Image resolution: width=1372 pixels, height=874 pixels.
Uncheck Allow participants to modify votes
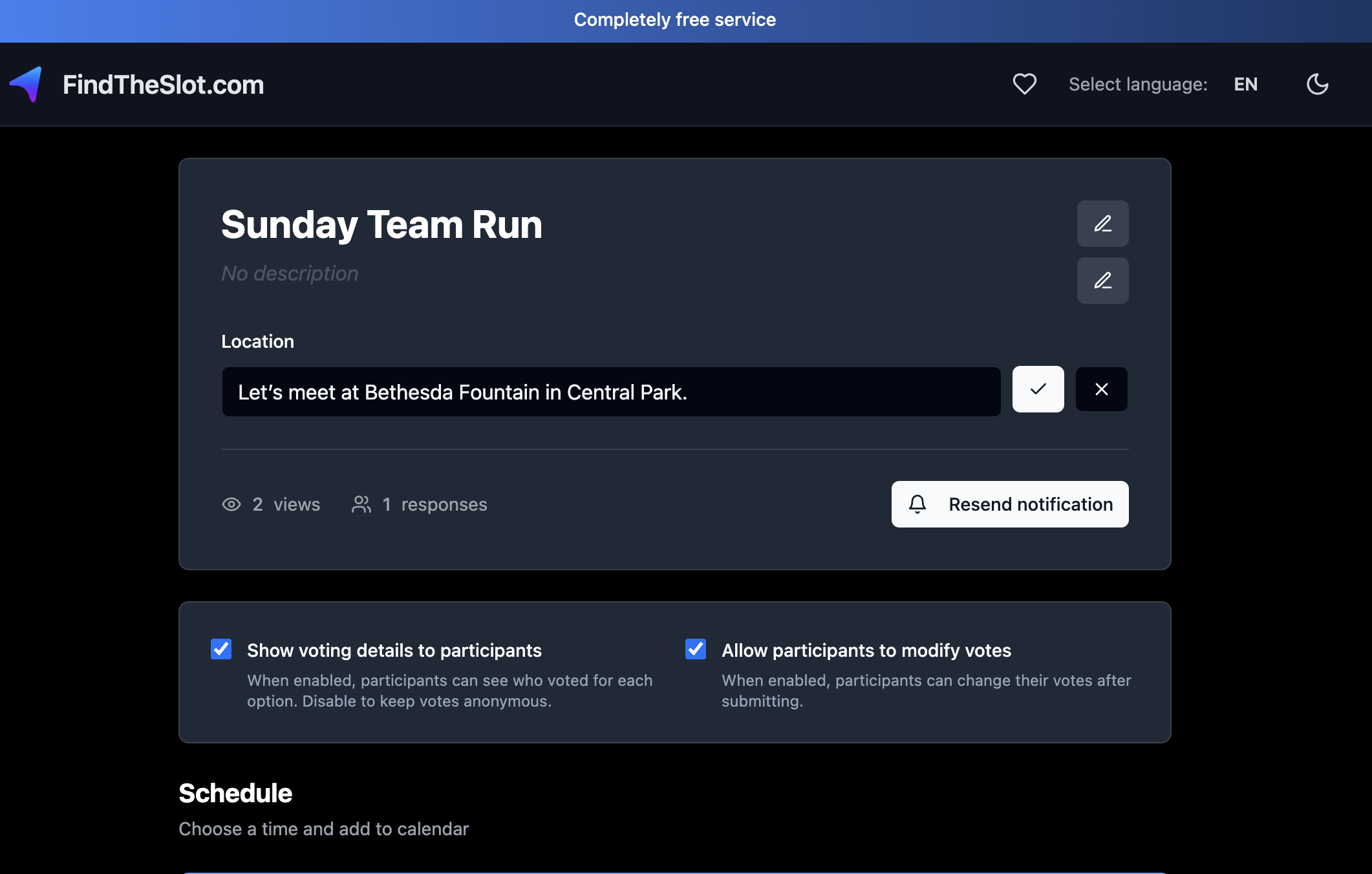(x=695, y=649)
